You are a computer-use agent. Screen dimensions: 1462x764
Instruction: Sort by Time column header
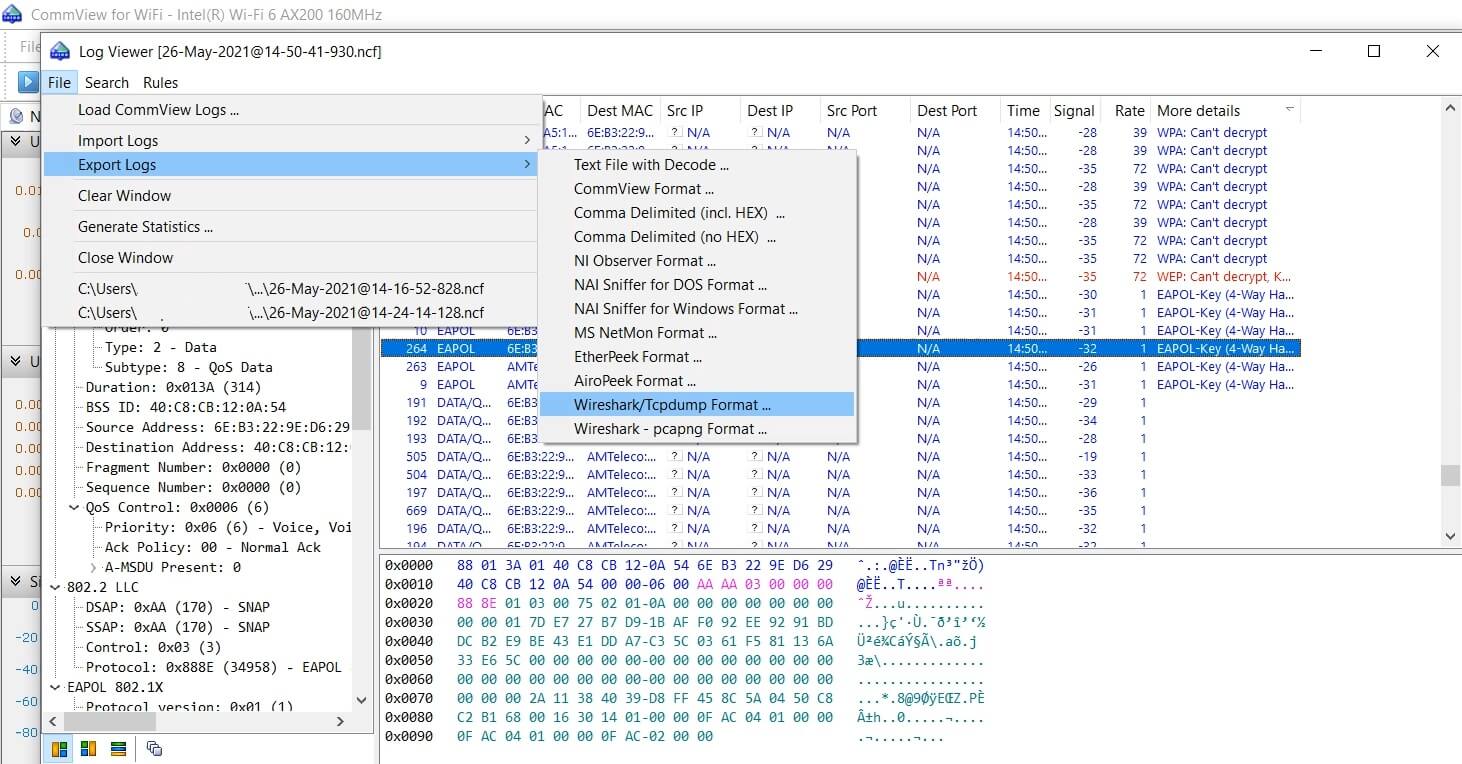pos(1023,111)
